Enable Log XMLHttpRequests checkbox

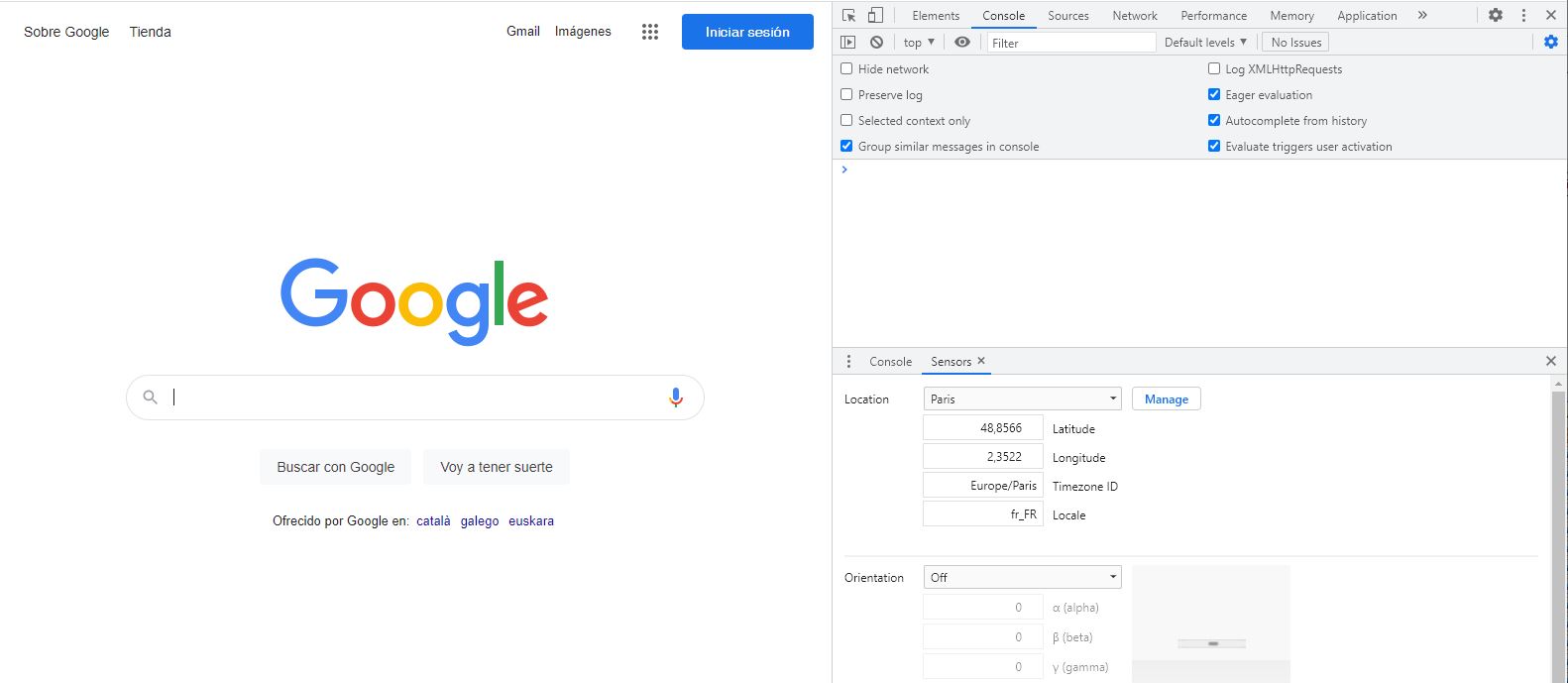pyautogui.click(x=1214, y=68)
